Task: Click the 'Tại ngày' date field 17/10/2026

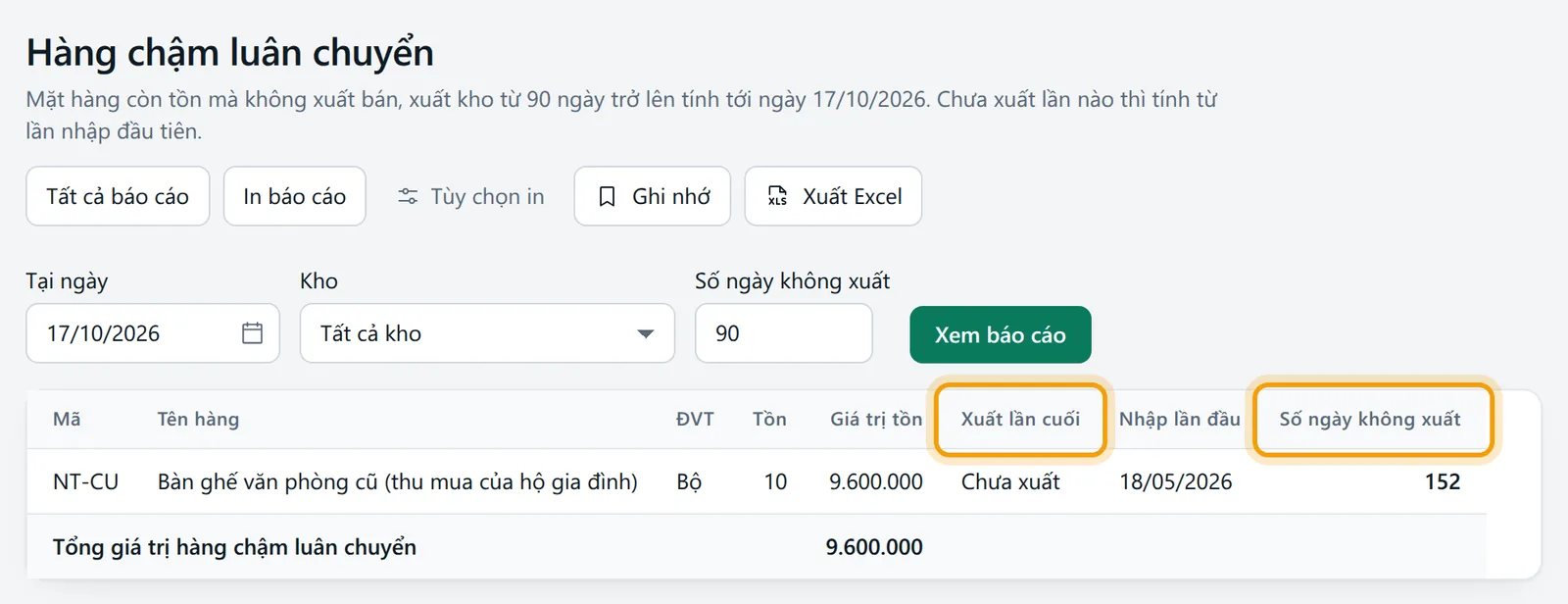Action: 153,333
